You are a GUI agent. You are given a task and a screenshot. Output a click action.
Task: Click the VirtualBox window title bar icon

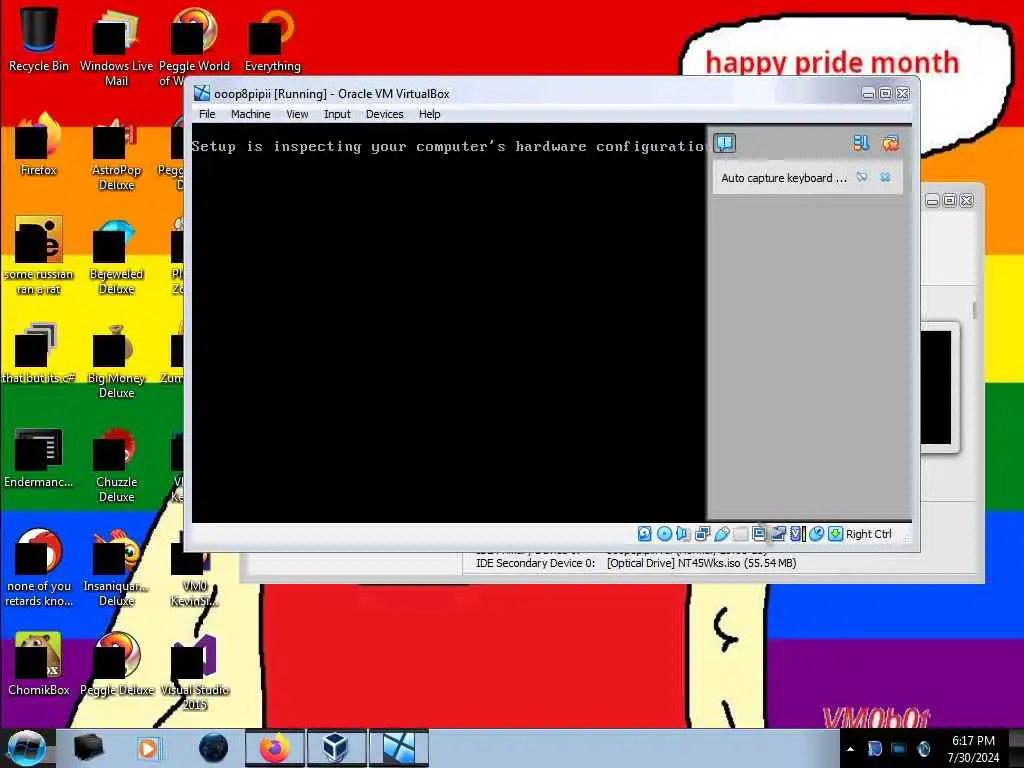[x=201, y=93]
